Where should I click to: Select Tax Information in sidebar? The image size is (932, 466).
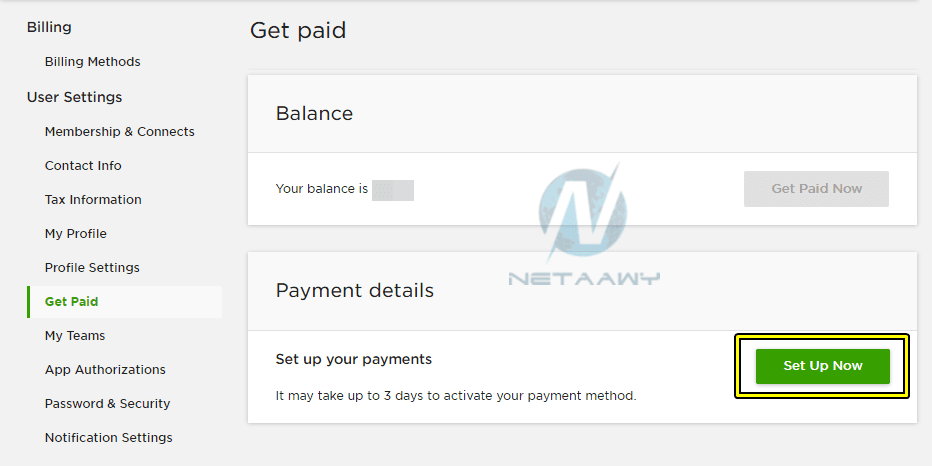tap(93, 200)
